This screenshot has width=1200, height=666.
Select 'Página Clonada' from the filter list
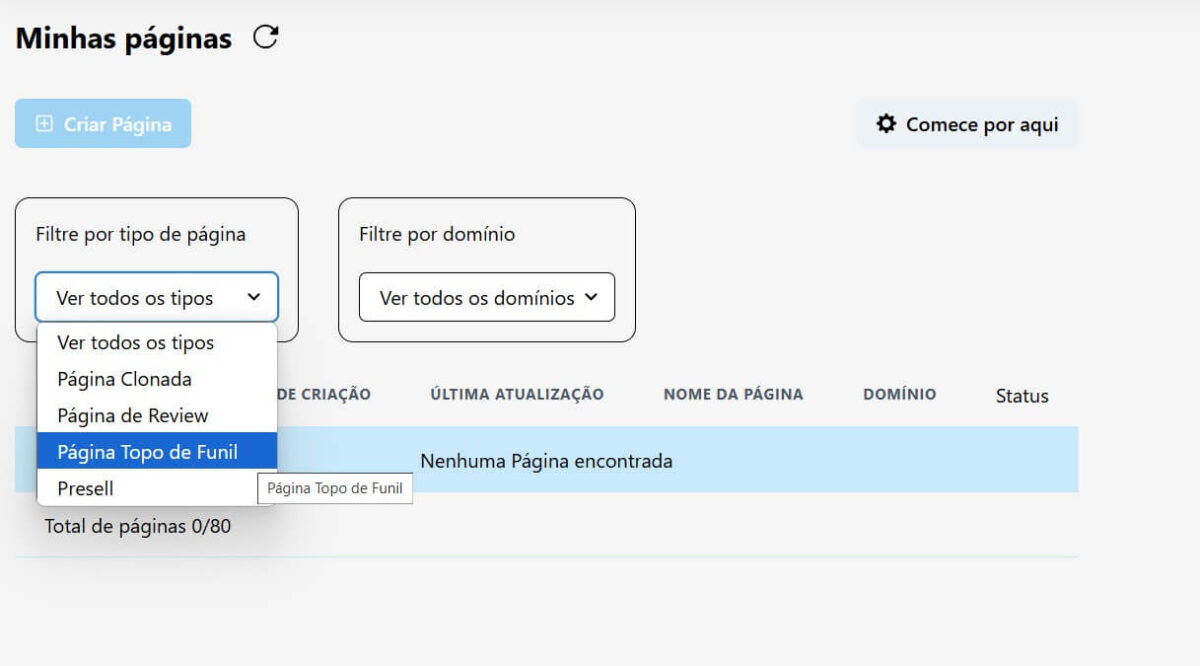click(x=125, y=379)
